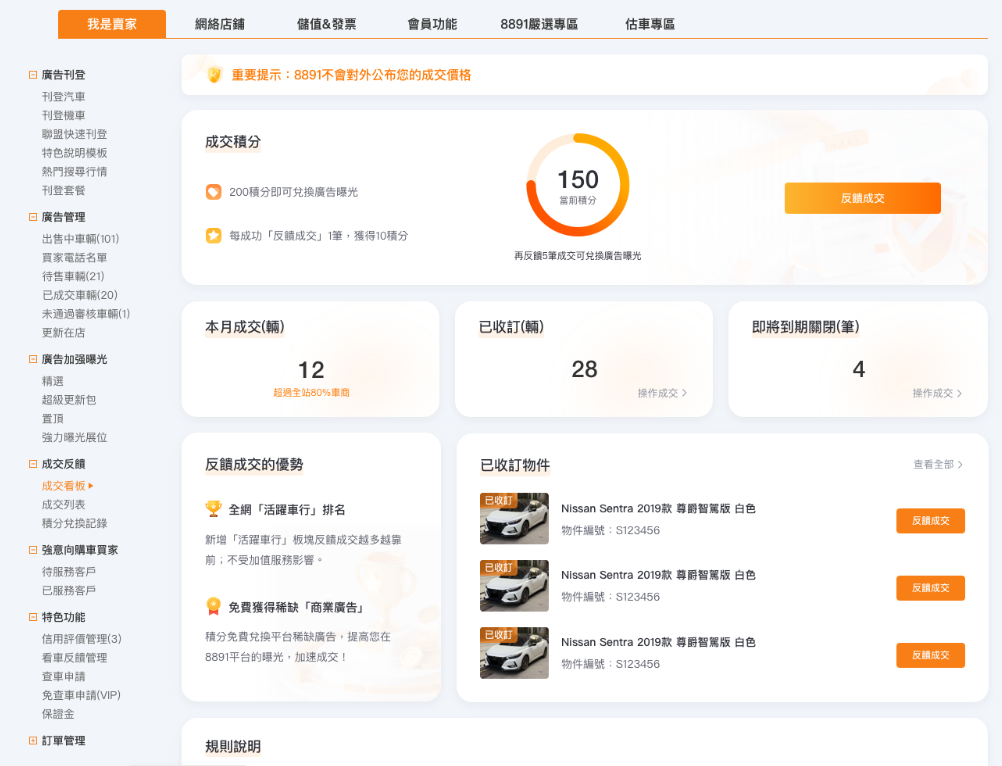Image resolution: width=1002 pixels, height=766 pixels.
Task: Open 出售中車輛(101) in the sidebar
Action: coord(80,239)
